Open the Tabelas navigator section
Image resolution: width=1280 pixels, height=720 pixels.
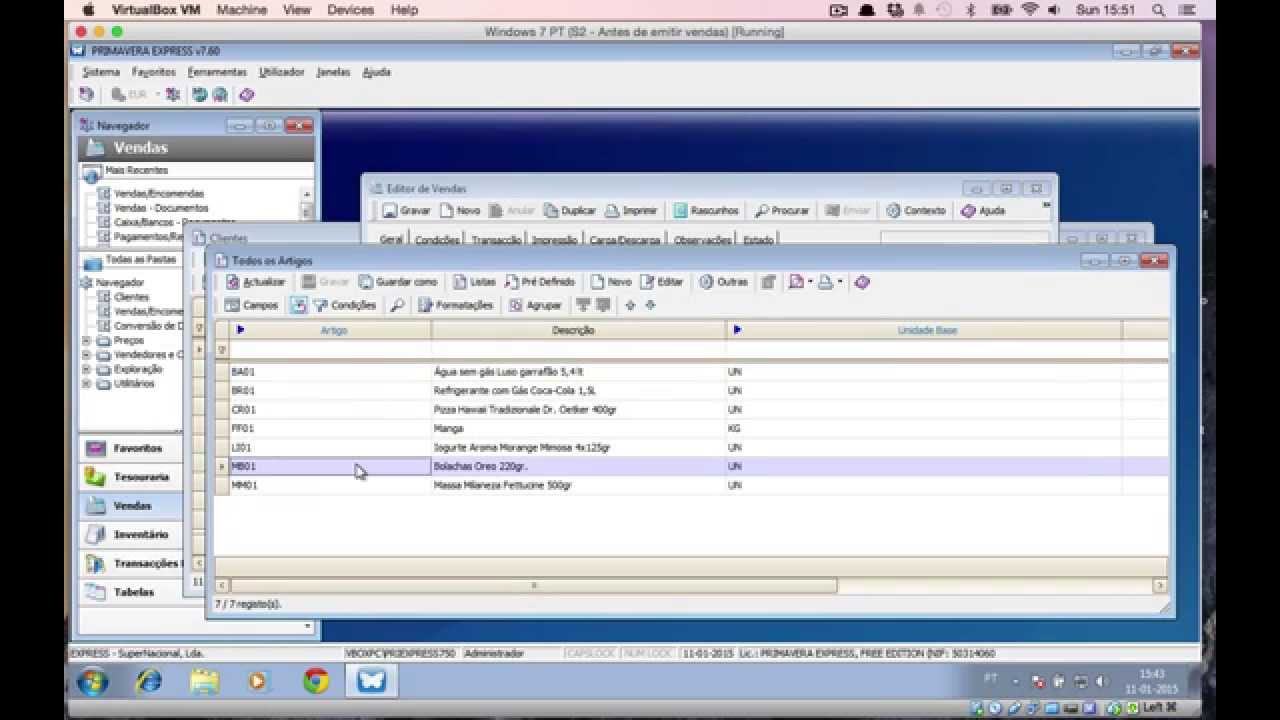click(130, 592)
